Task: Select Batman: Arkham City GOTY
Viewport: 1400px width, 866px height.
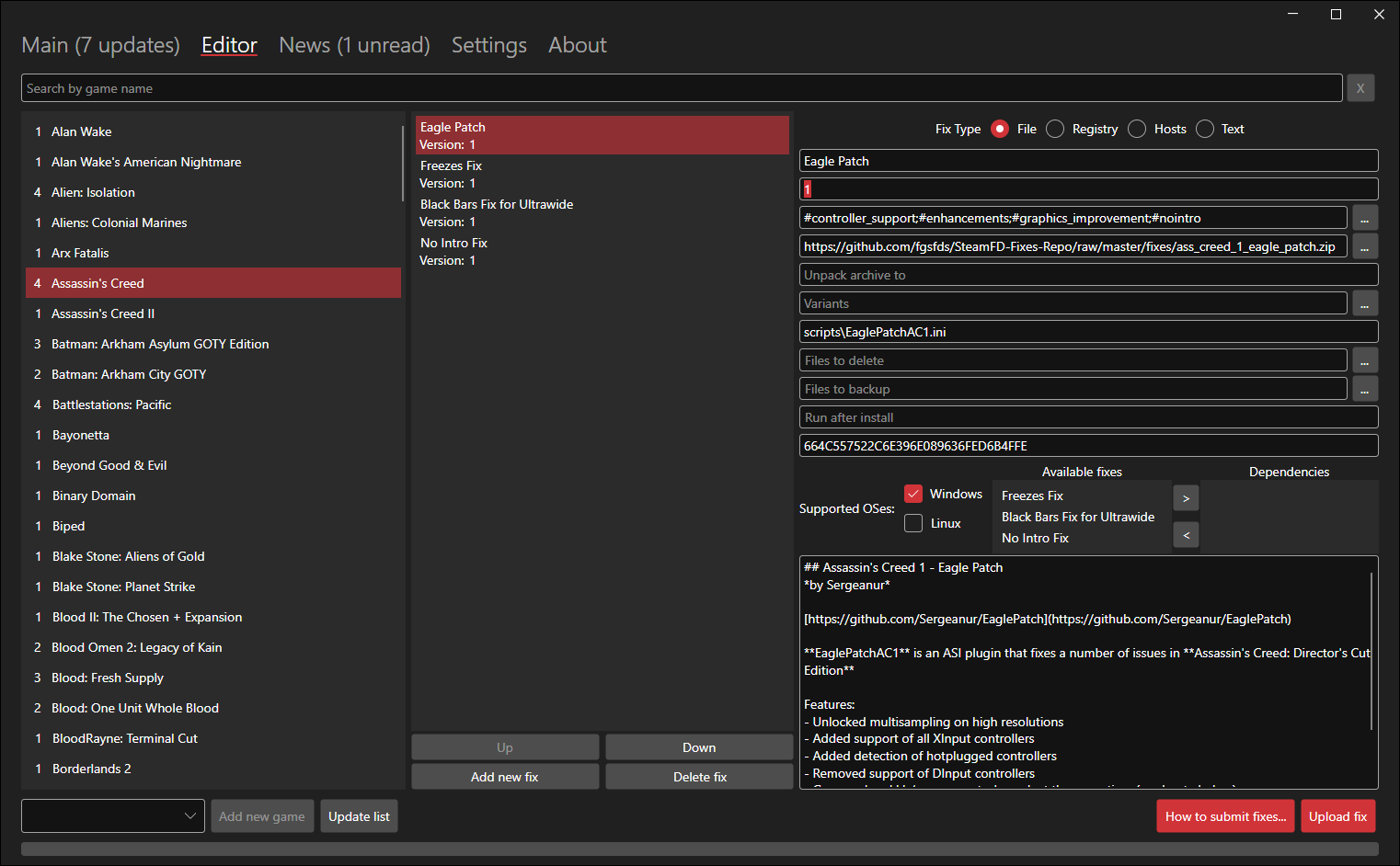Action: (x=213, y=374)
